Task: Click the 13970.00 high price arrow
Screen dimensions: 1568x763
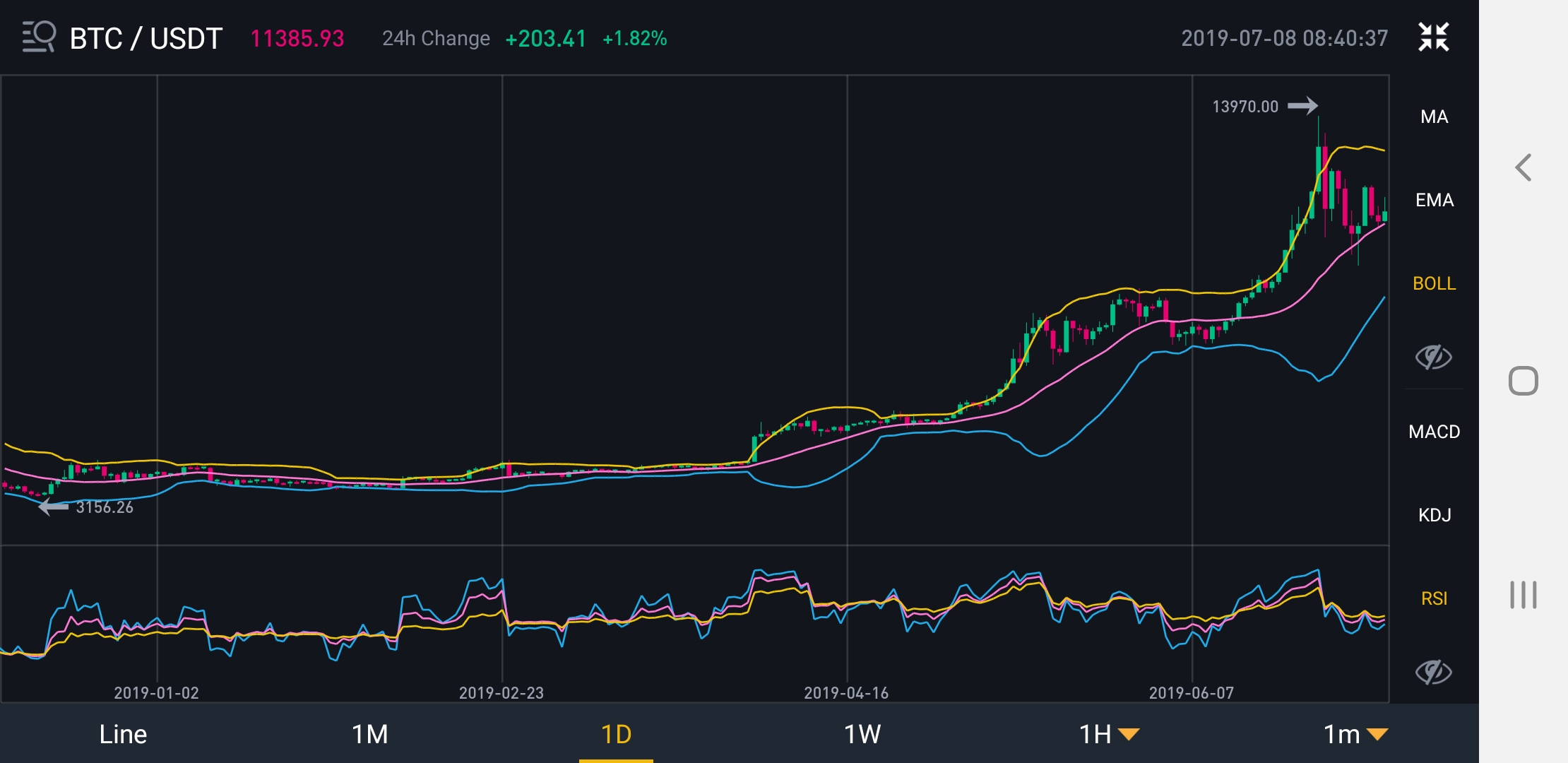Action: point(1302,106)
